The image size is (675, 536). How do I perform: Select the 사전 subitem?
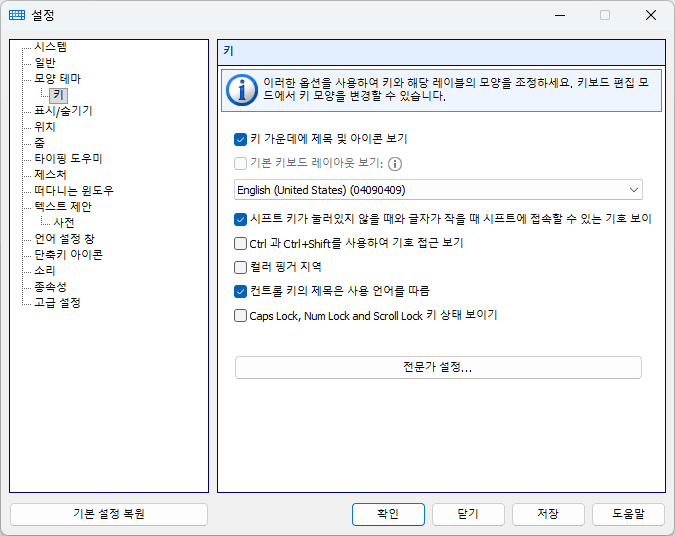click(64, 223)
